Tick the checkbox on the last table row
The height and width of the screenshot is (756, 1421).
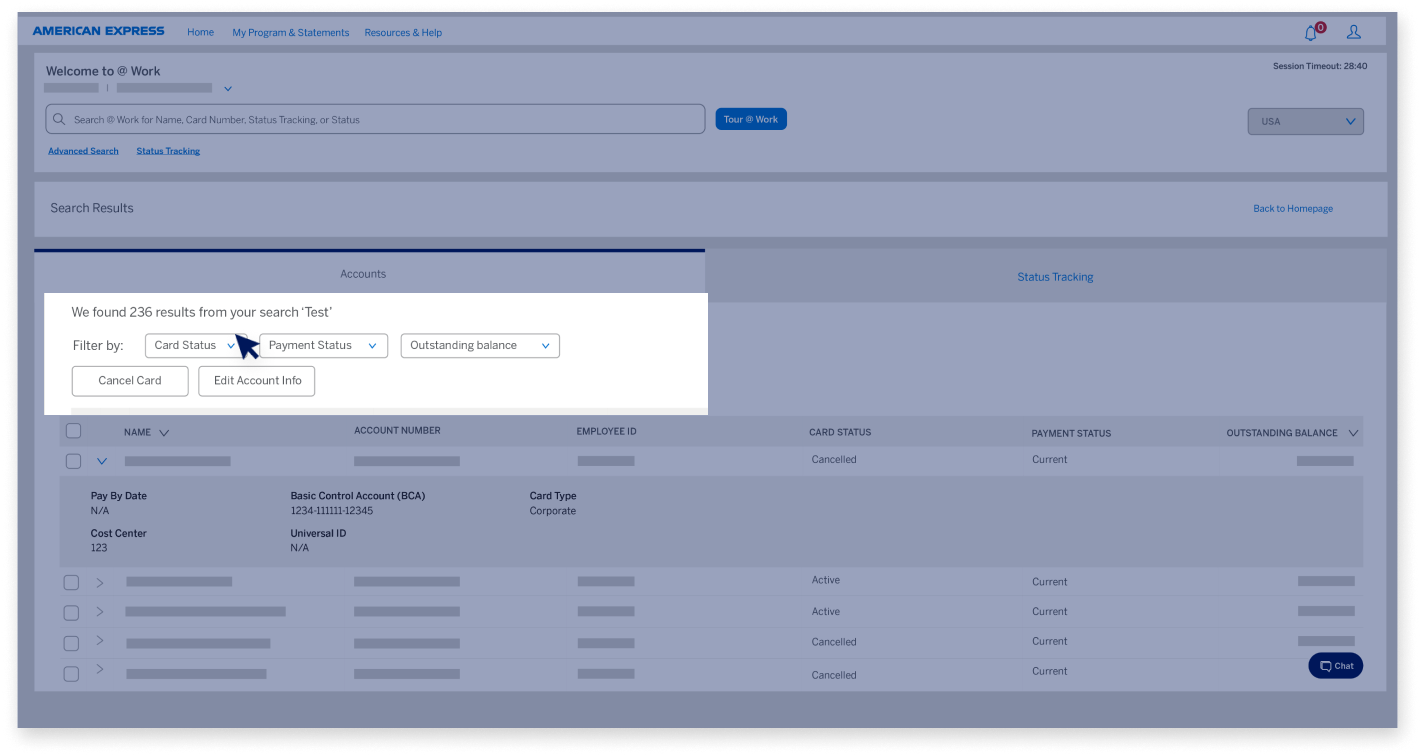pos(71,674)
